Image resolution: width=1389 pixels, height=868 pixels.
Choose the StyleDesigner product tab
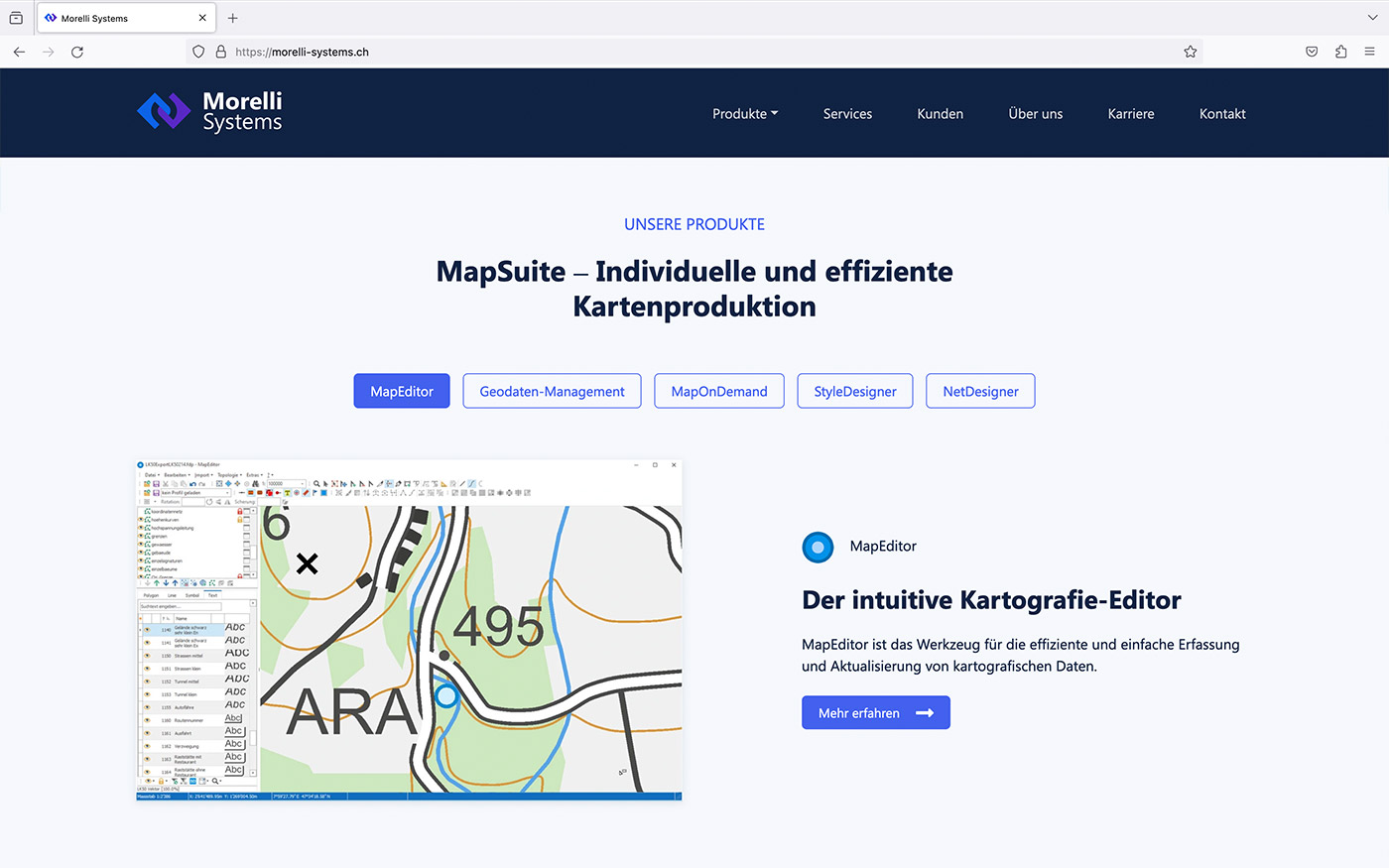(x=854, y=391)
